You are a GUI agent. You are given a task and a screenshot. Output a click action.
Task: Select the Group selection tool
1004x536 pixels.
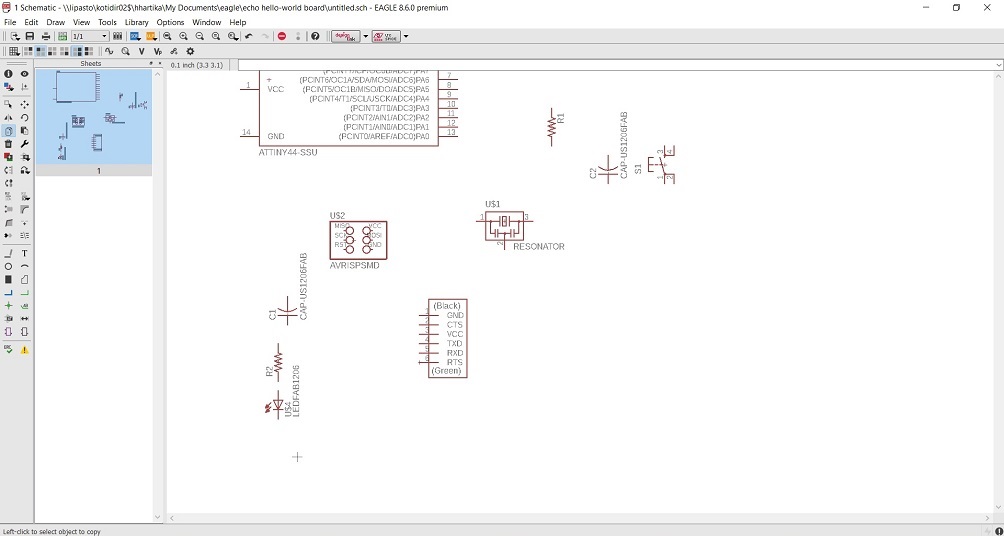[x=8, y=104]
